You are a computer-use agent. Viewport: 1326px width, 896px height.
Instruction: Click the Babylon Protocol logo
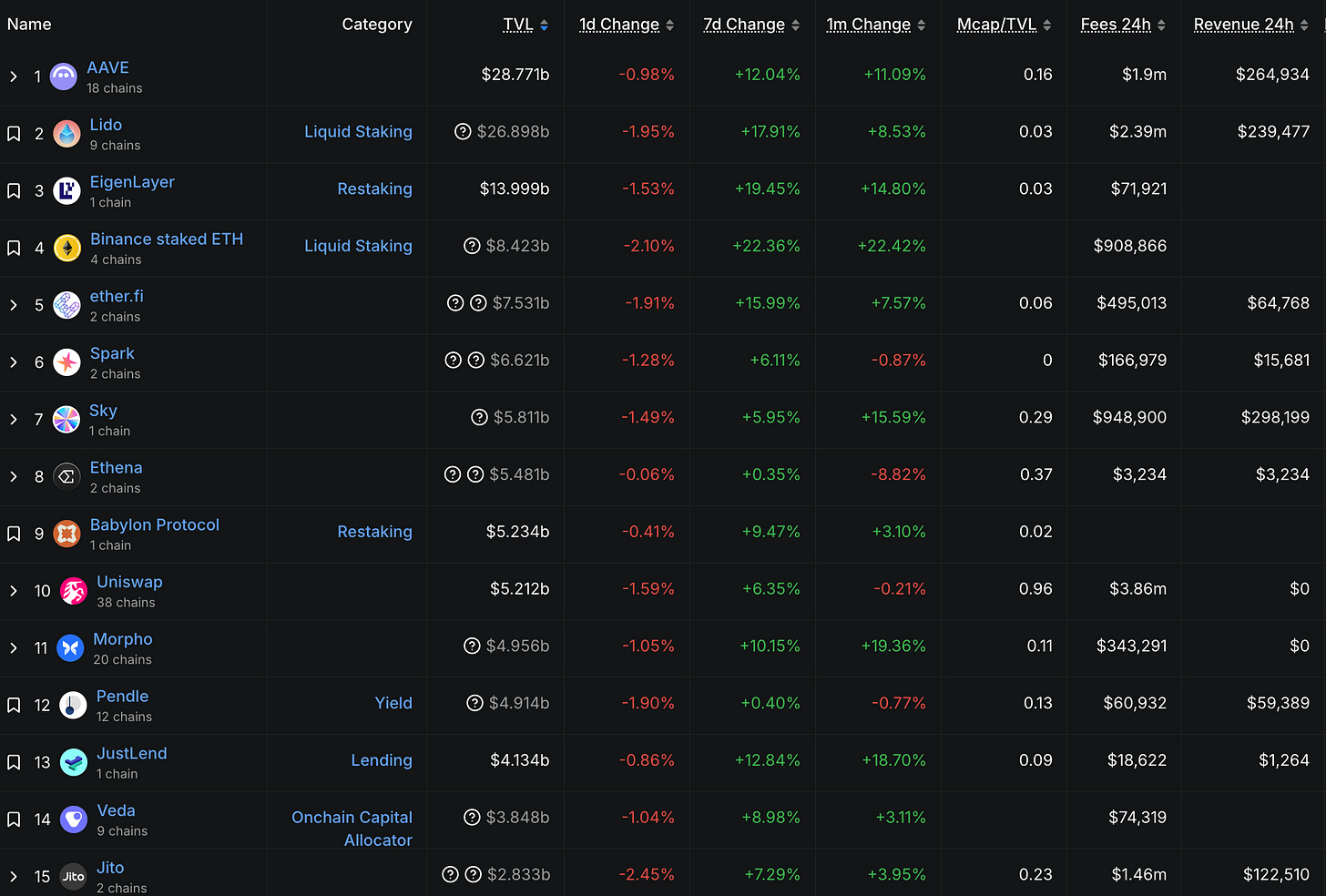coord(66,534)
